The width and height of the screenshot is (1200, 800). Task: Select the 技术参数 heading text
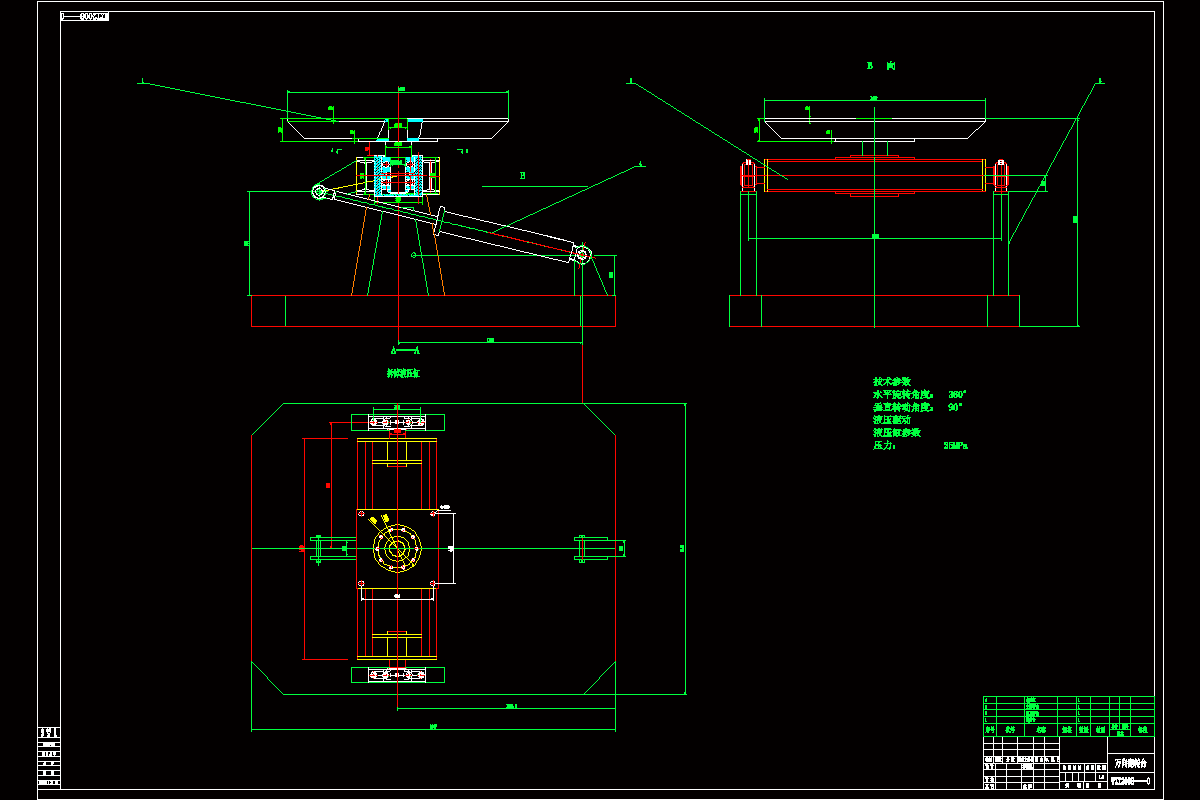tap(892, 382)
